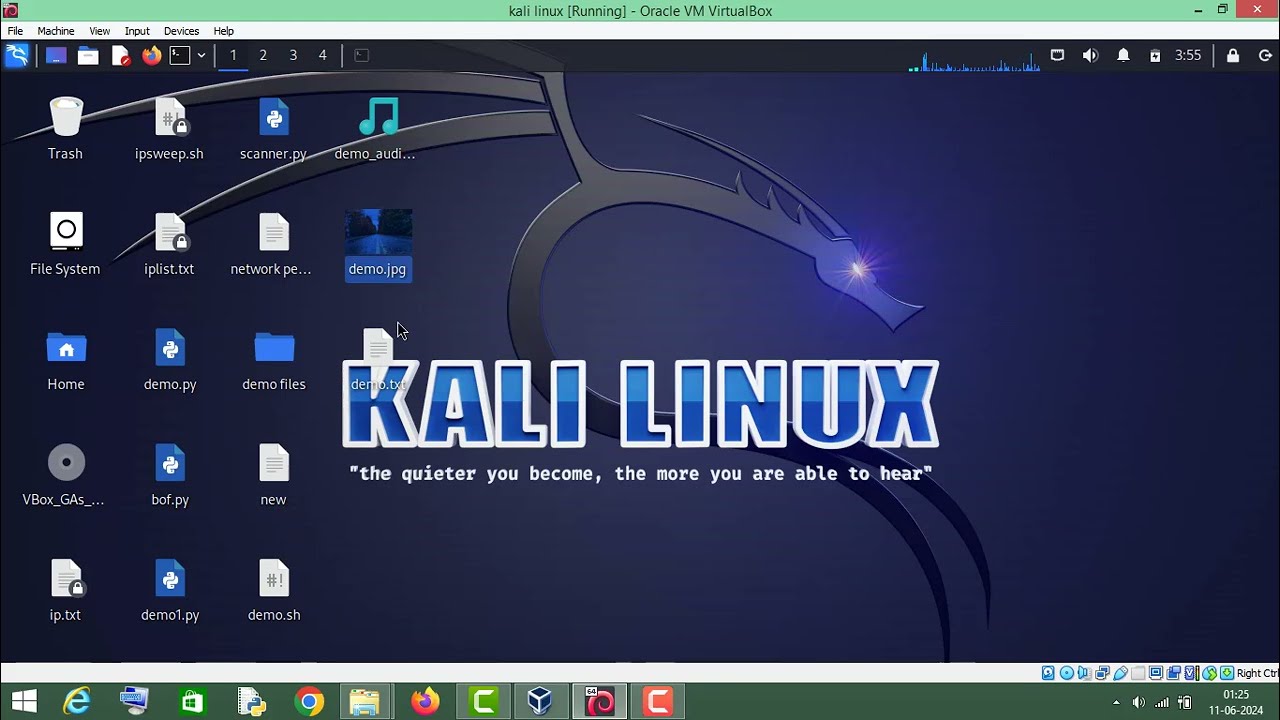Select the Home folder icon
1280x720 pixels.
pos(66,359)
